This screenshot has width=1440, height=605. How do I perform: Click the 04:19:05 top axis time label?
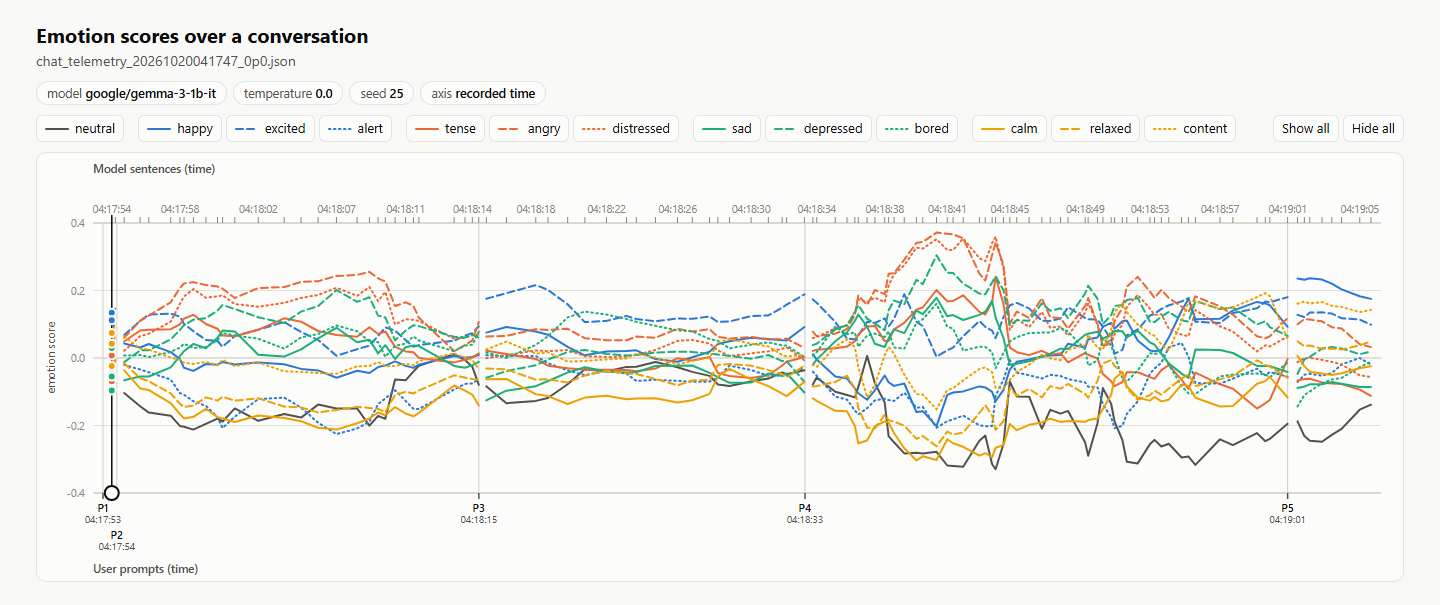[x=1359, y=209]
